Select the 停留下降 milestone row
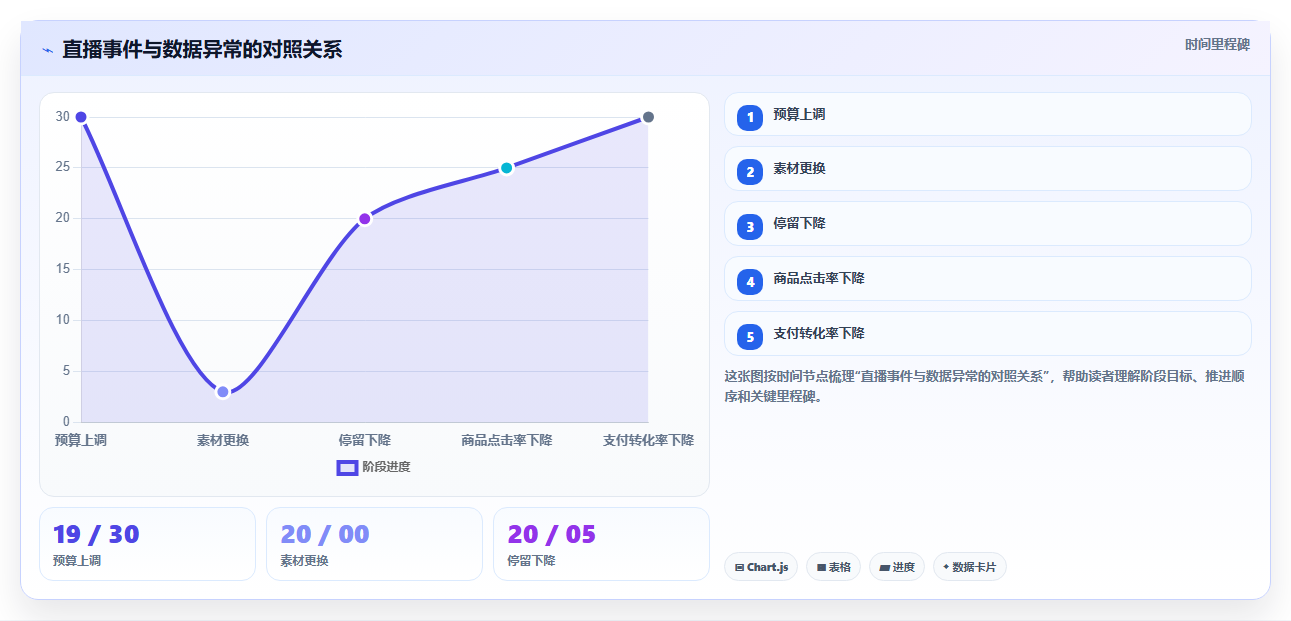Image resolution: width=1291 pixels, height=621 pixels. coord(988,224)
